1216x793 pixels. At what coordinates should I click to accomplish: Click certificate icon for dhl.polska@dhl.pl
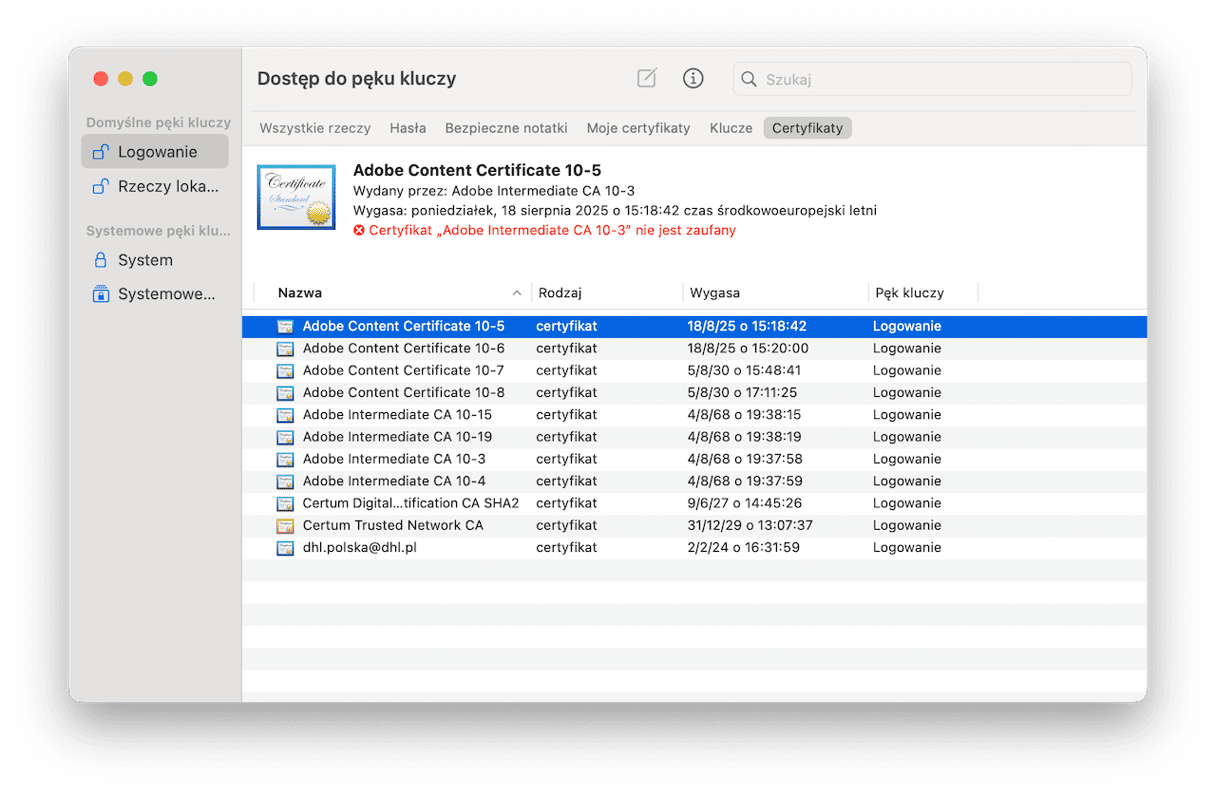(x=285, y=548)
